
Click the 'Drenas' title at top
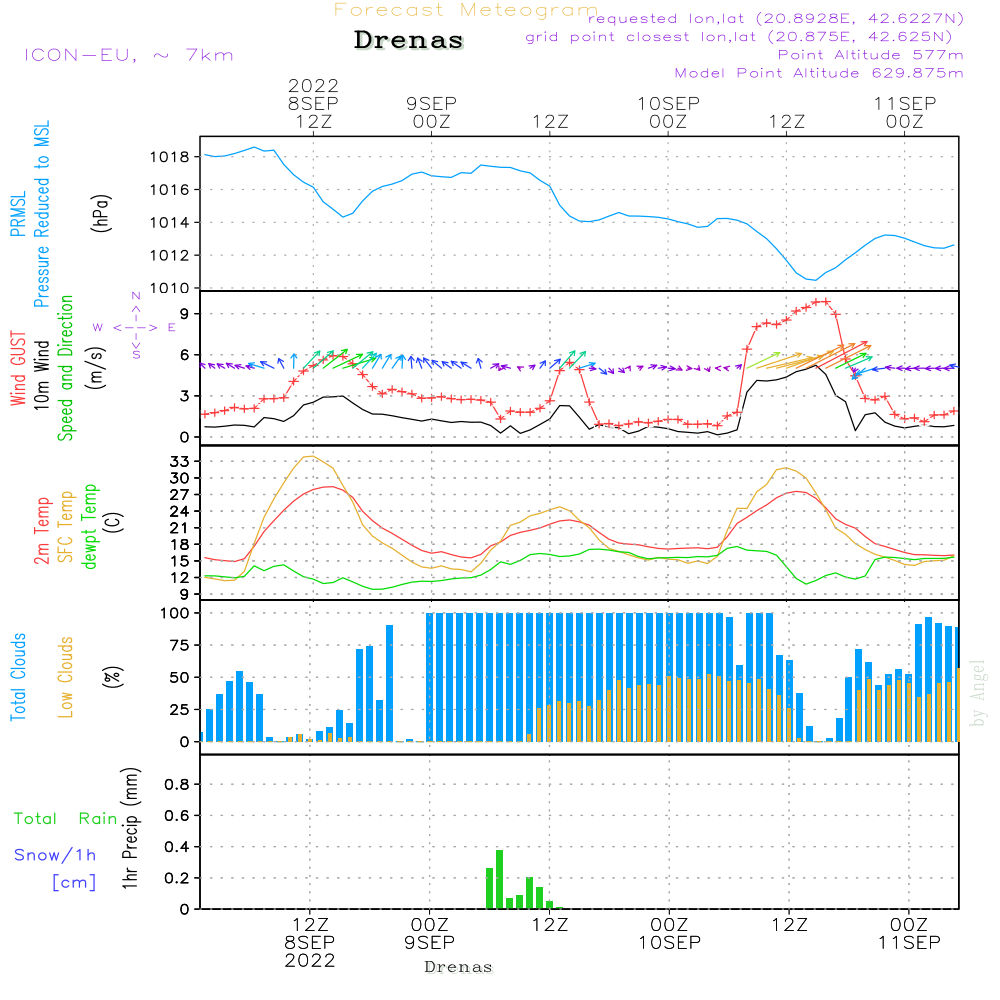coord(408,40)
